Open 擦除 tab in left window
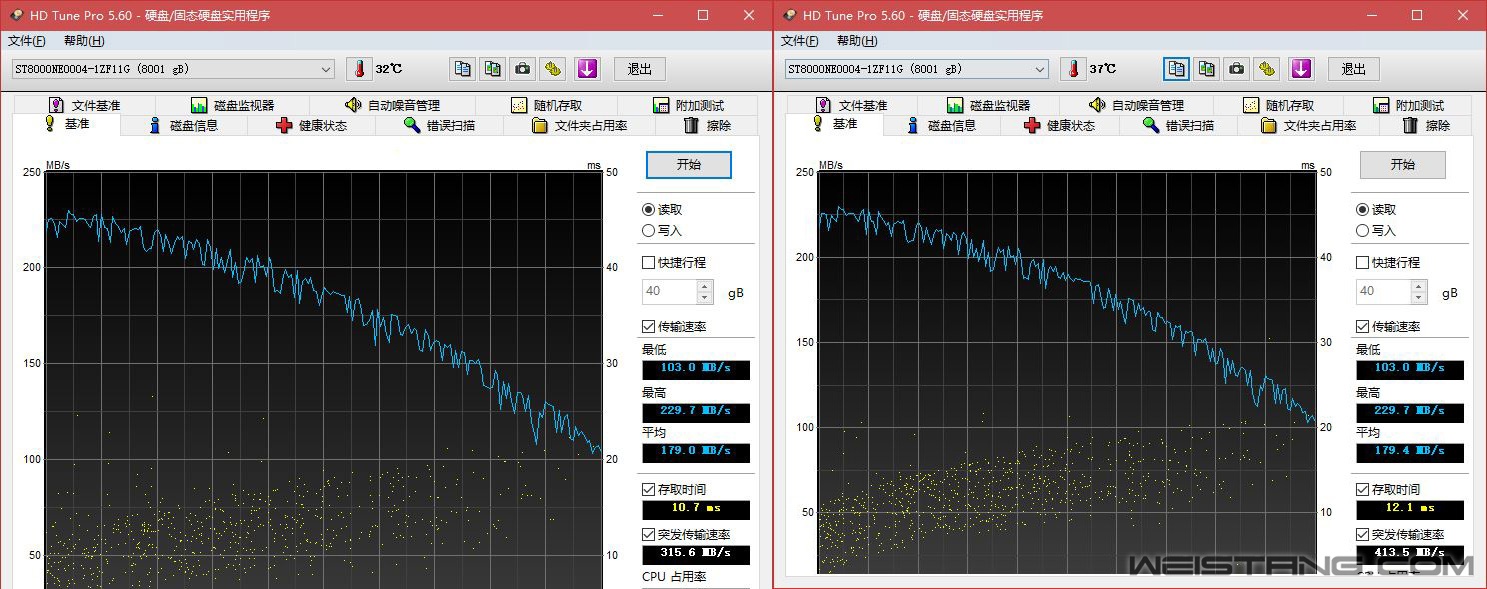This screenshot has height=589, width=1487. (x=707, y=125)
